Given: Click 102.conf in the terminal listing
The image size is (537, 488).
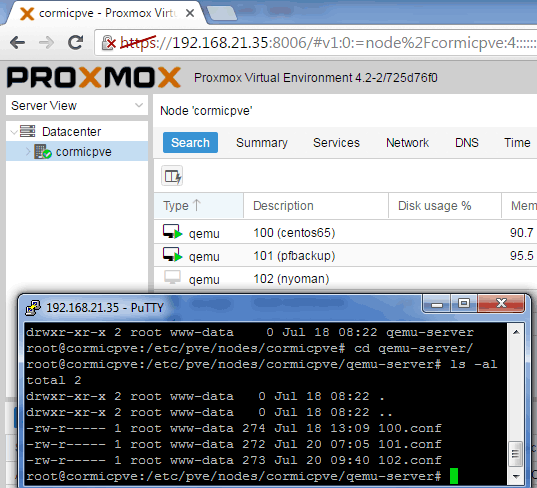Looking at the screenshot, I should (x=410, y=460).
